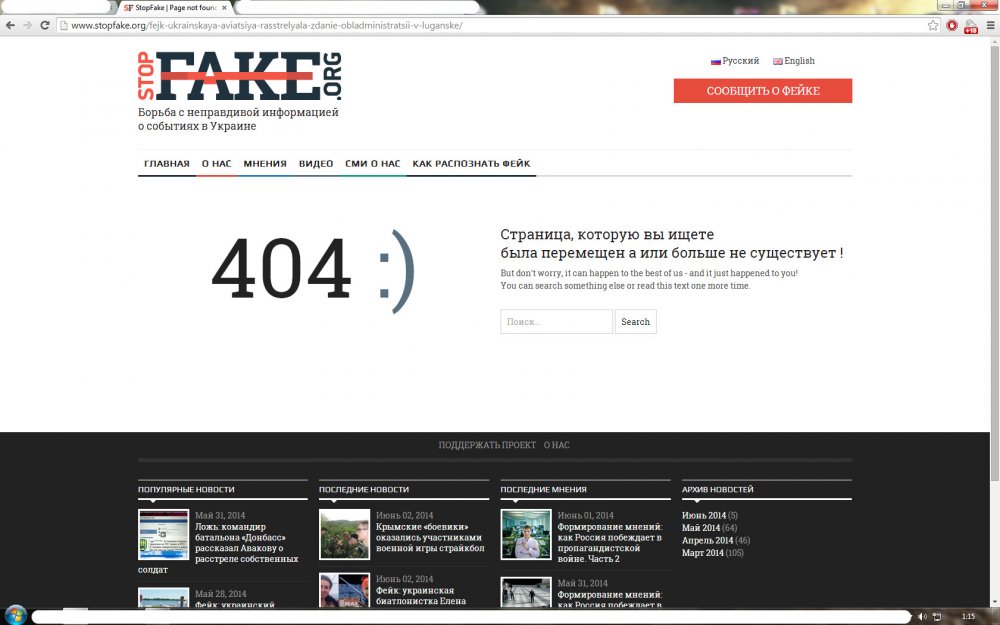Click the volume speaker icon in tray
The width and height of the screenshot is (1000, 625).
click(922, 616)
